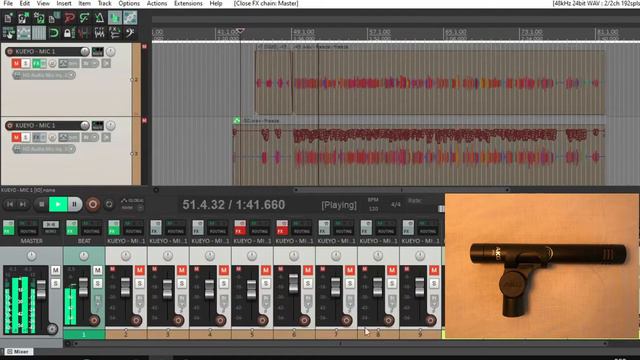
Task: Solo track 2 in the track panel
Action: click(x=25, y=64)
